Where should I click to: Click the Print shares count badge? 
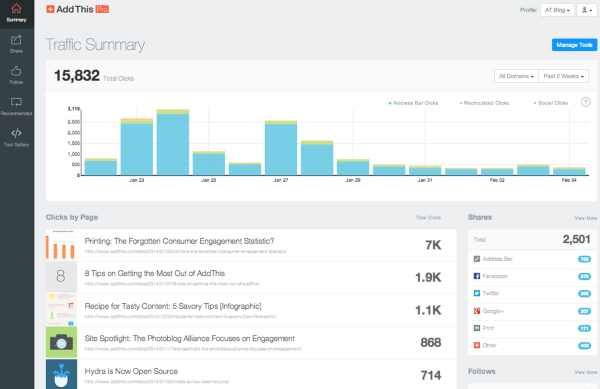[x=584, y=328]
